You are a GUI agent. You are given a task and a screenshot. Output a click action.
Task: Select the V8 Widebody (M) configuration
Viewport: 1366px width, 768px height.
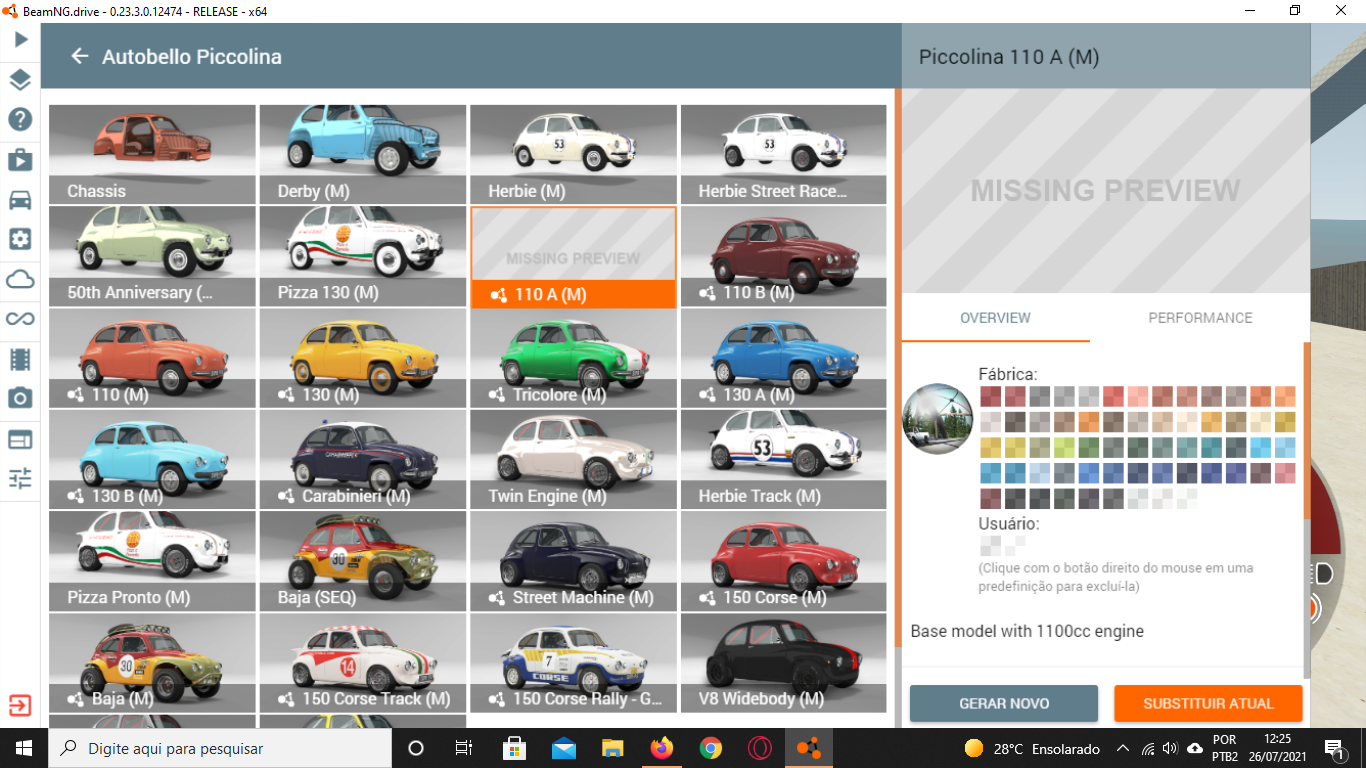click(784, 663)
